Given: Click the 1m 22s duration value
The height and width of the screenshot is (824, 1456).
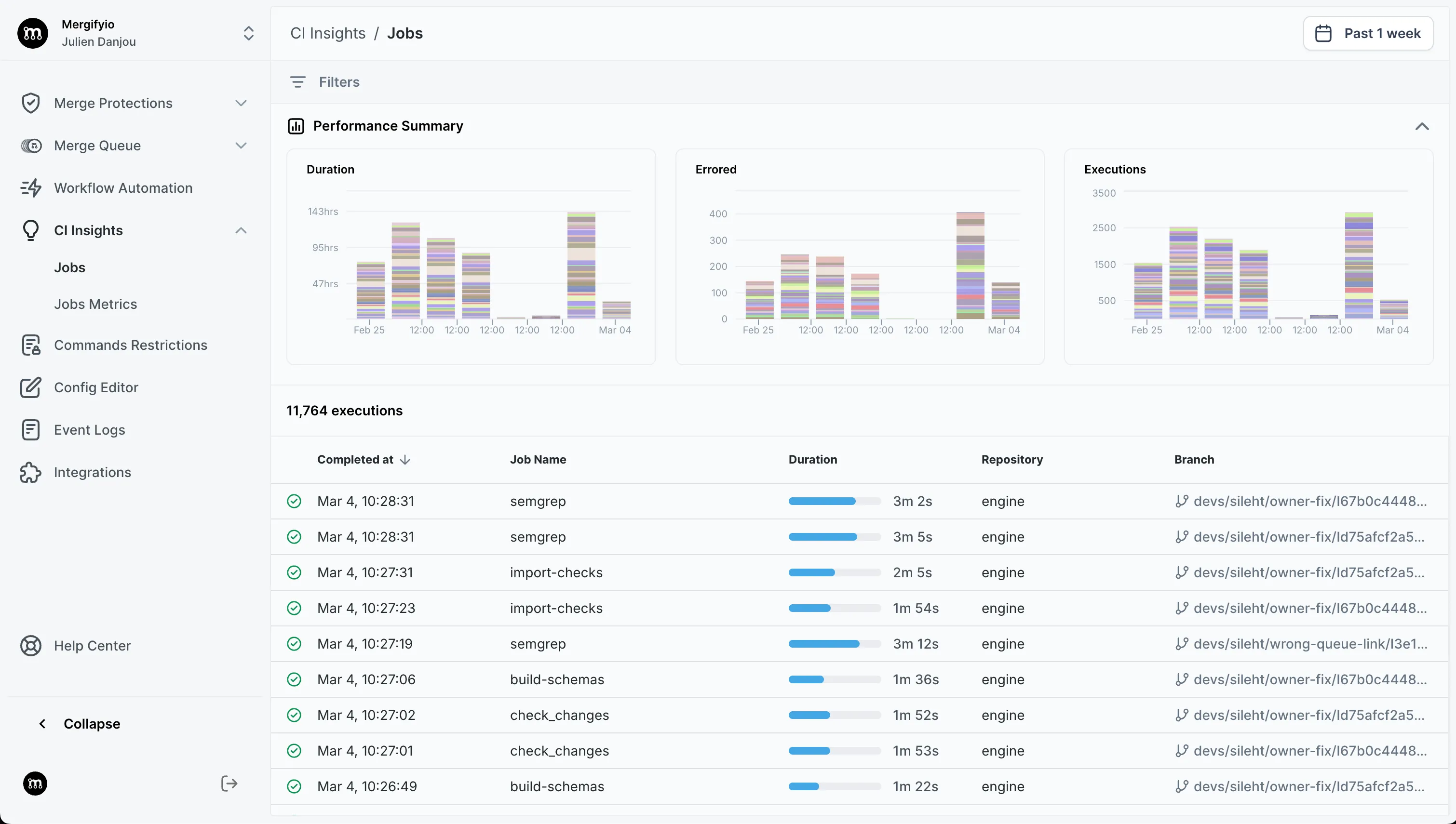Looking at the screenshot, I should click(916, 786).
